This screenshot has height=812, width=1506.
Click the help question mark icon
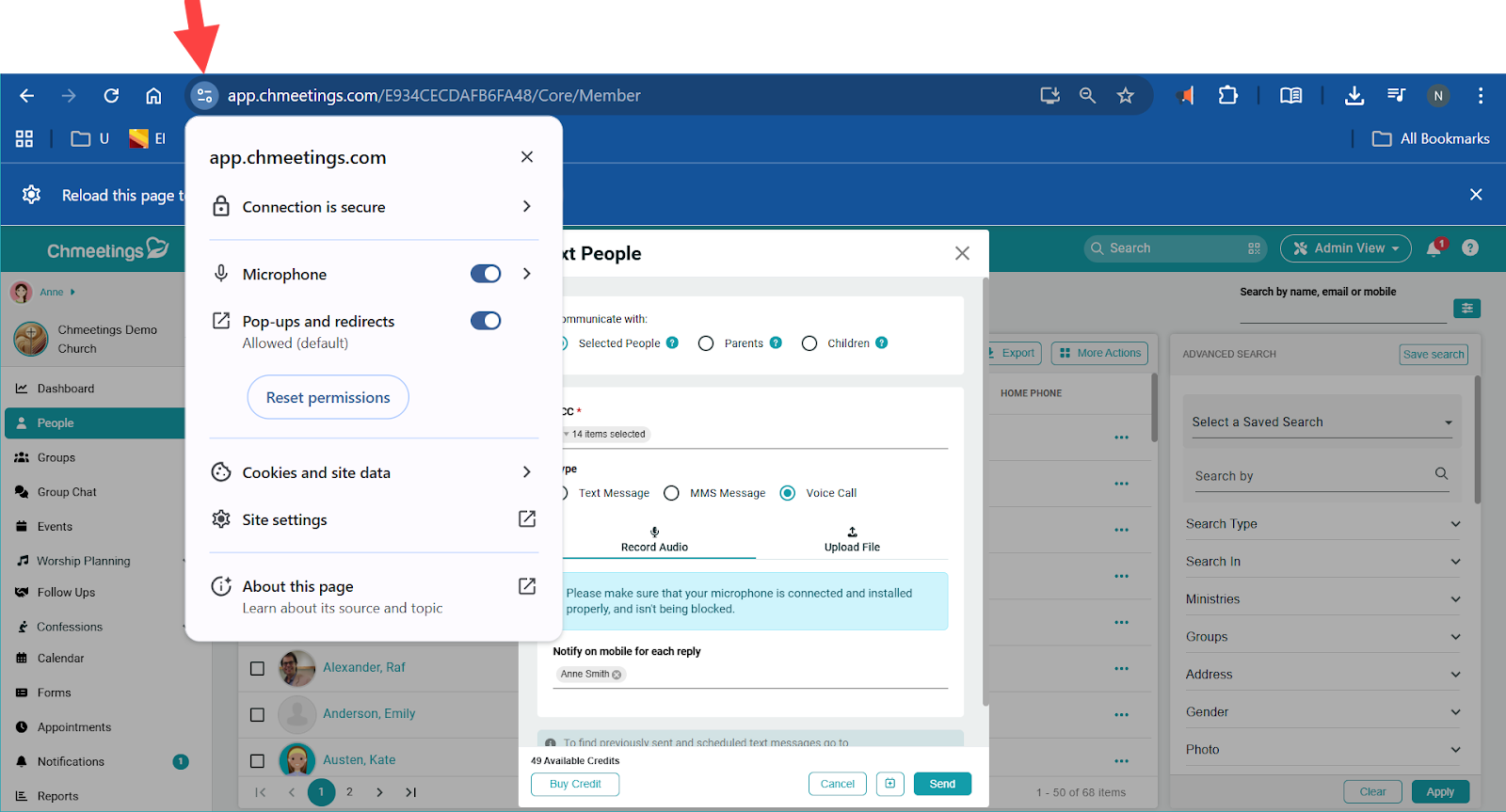click(x=1470, y=247)
